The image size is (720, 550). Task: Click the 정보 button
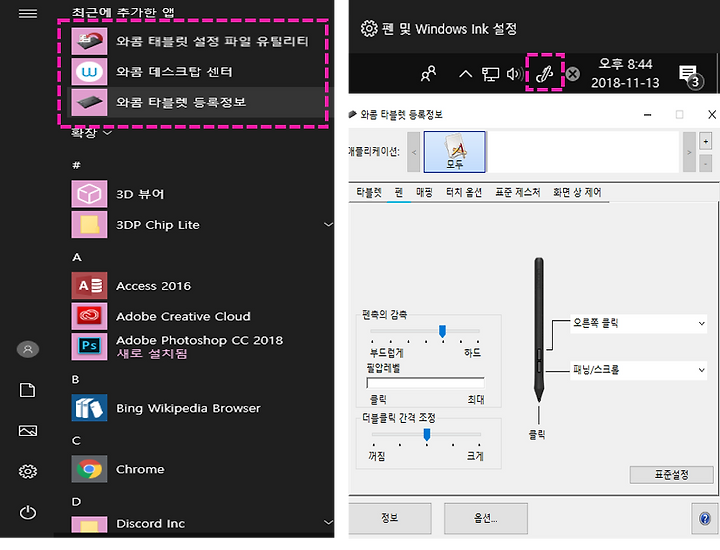(x=389, y=518)
